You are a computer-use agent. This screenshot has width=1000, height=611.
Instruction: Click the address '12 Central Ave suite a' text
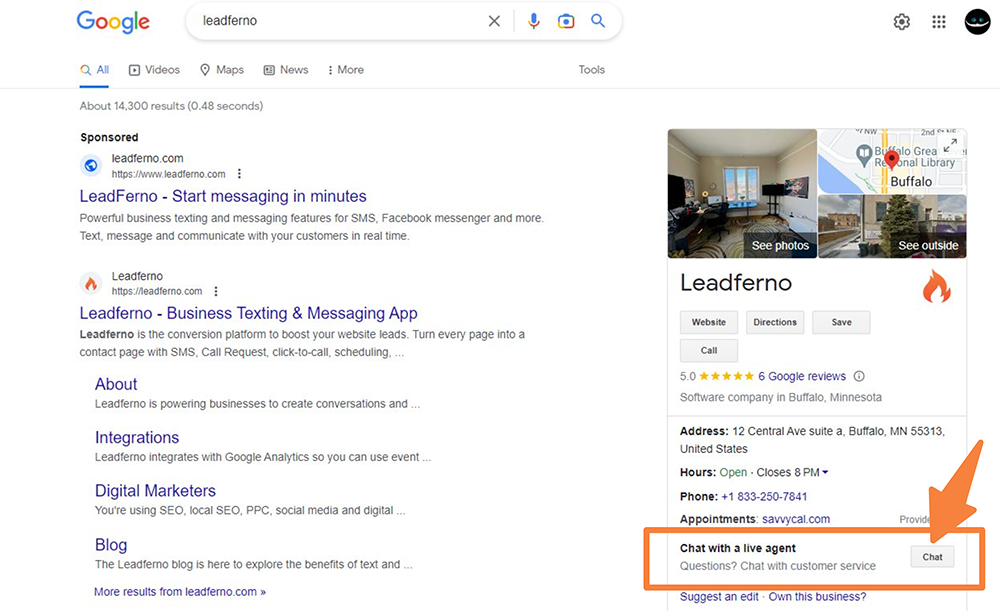[x=787, y=431]
